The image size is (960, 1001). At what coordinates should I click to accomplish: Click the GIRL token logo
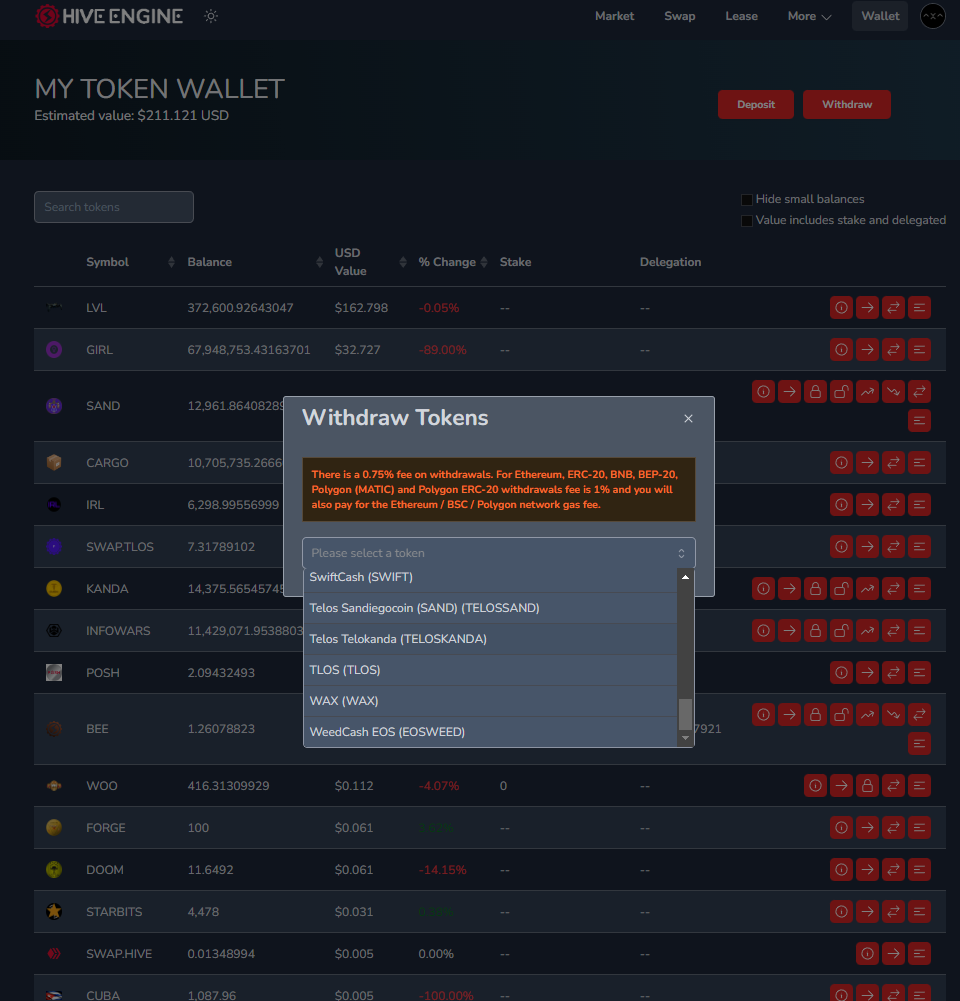pyautogui.click(x=54, y=350)
